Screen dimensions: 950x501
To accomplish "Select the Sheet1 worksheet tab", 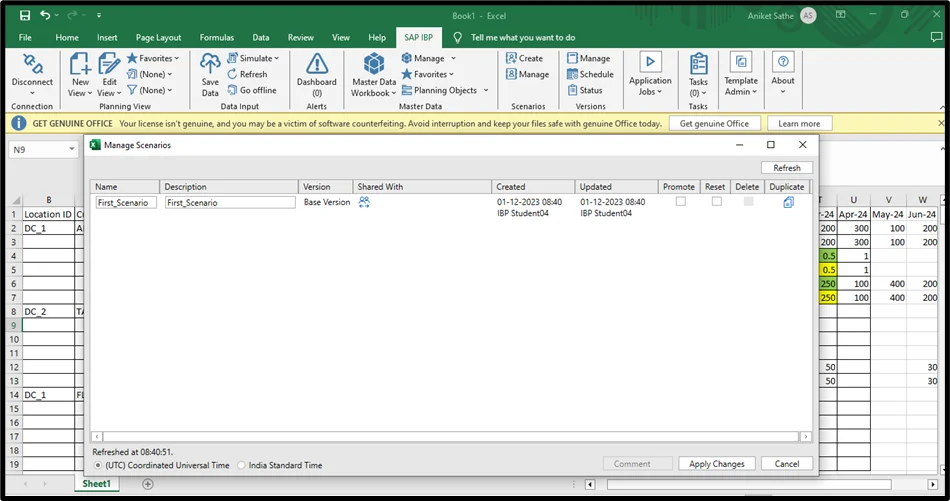I will tap(96, 483).
